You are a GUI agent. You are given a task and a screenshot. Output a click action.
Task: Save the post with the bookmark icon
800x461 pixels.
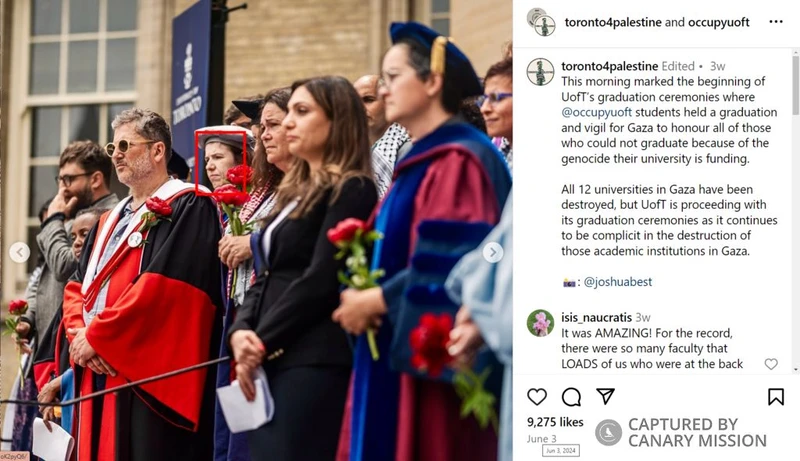(x=776, y=397)
